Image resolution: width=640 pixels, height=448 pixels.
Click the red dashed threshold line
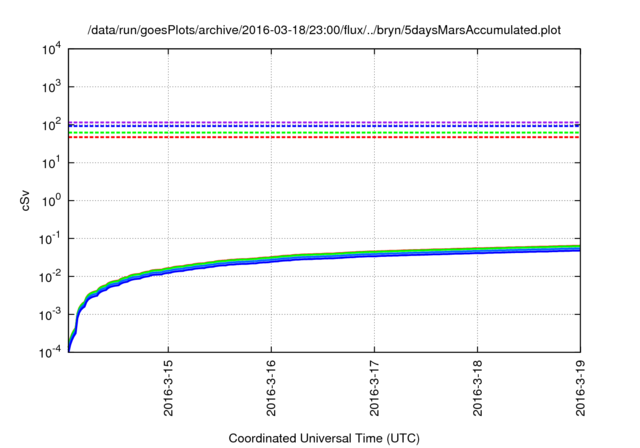click(x=324, y=138)
